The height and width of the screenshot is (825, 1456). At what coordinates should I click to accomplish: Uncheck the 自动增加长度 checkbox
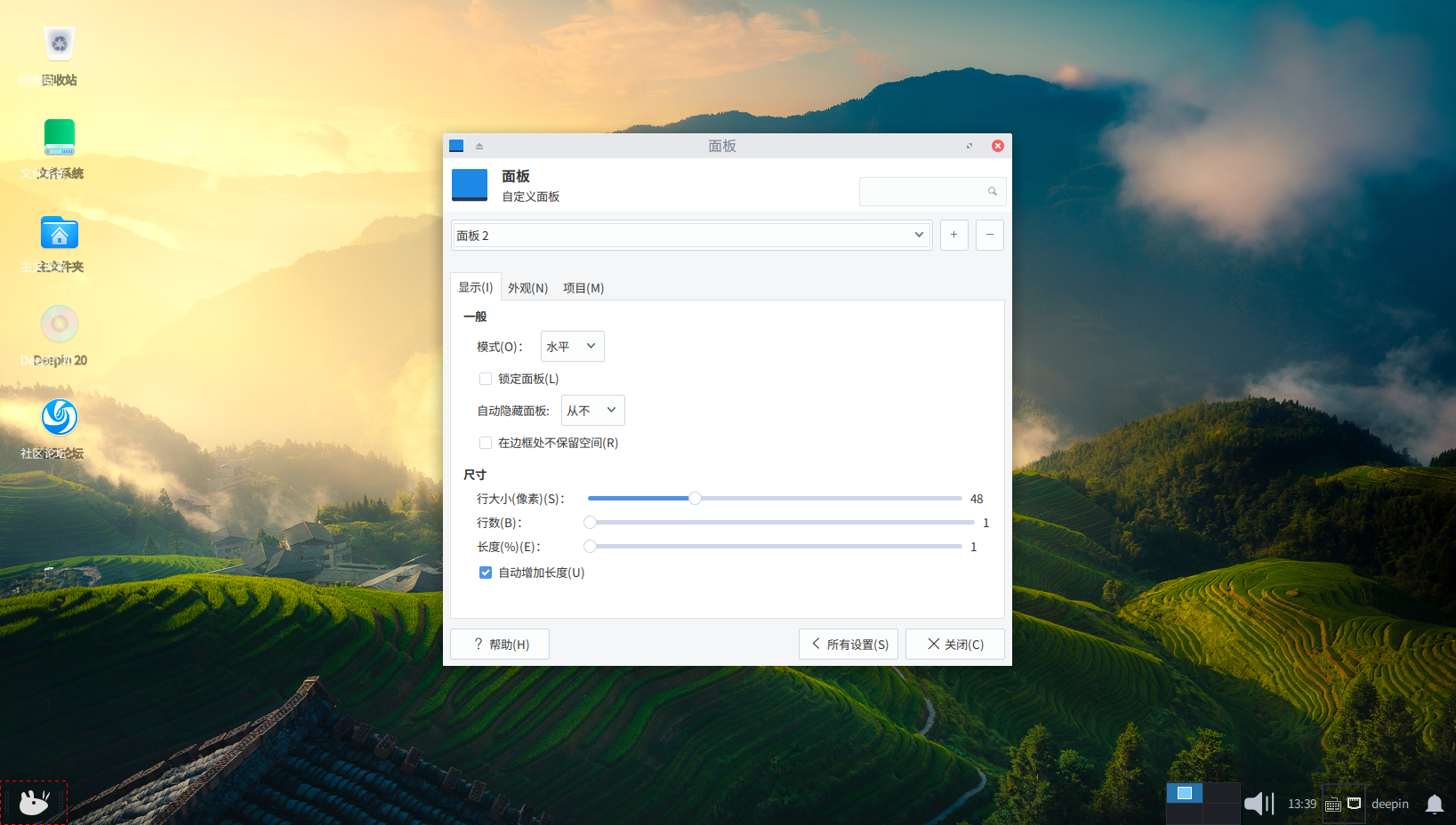[486, 573]
